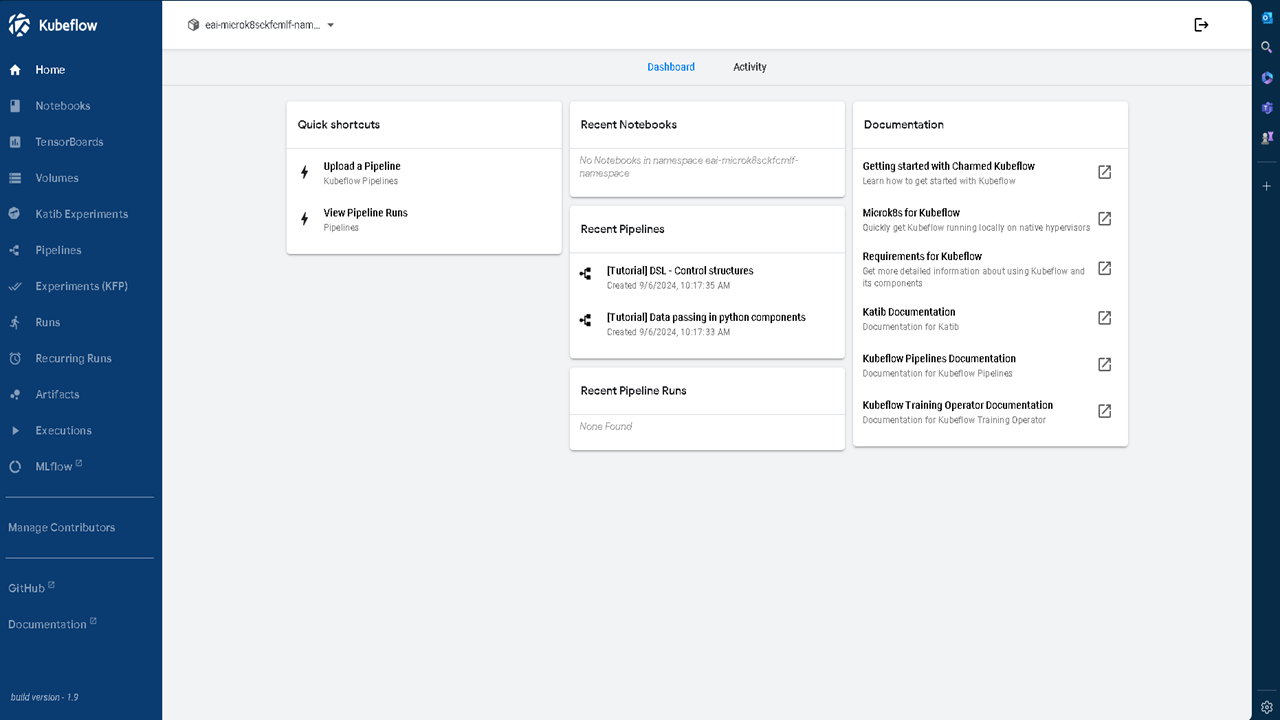
Task: Click the Katib Experiments icon
Action: [15, 214]
